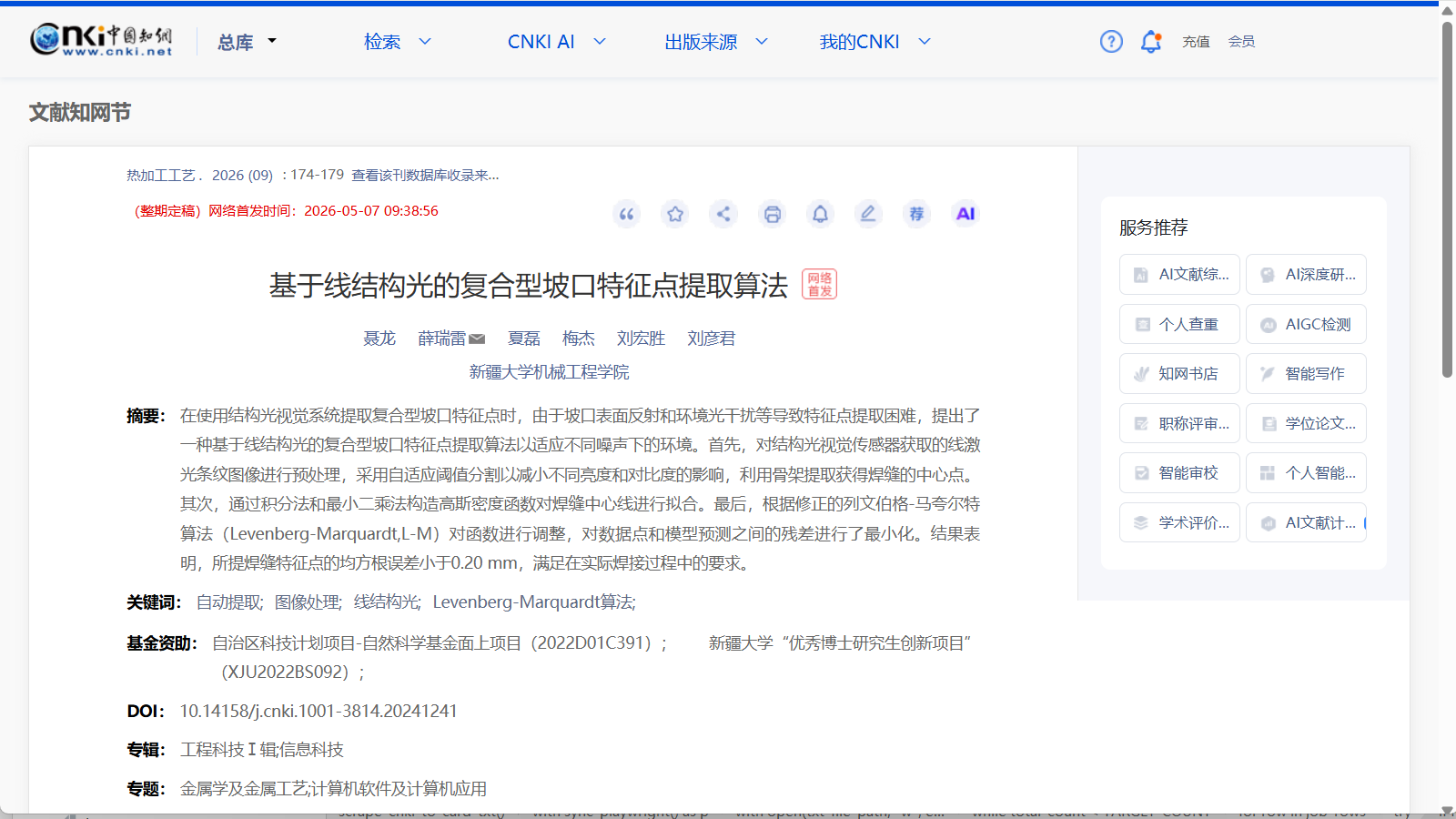Click the page vertical scrollbar thumb
The image size is (1456, 819).
click(1447, 200)
